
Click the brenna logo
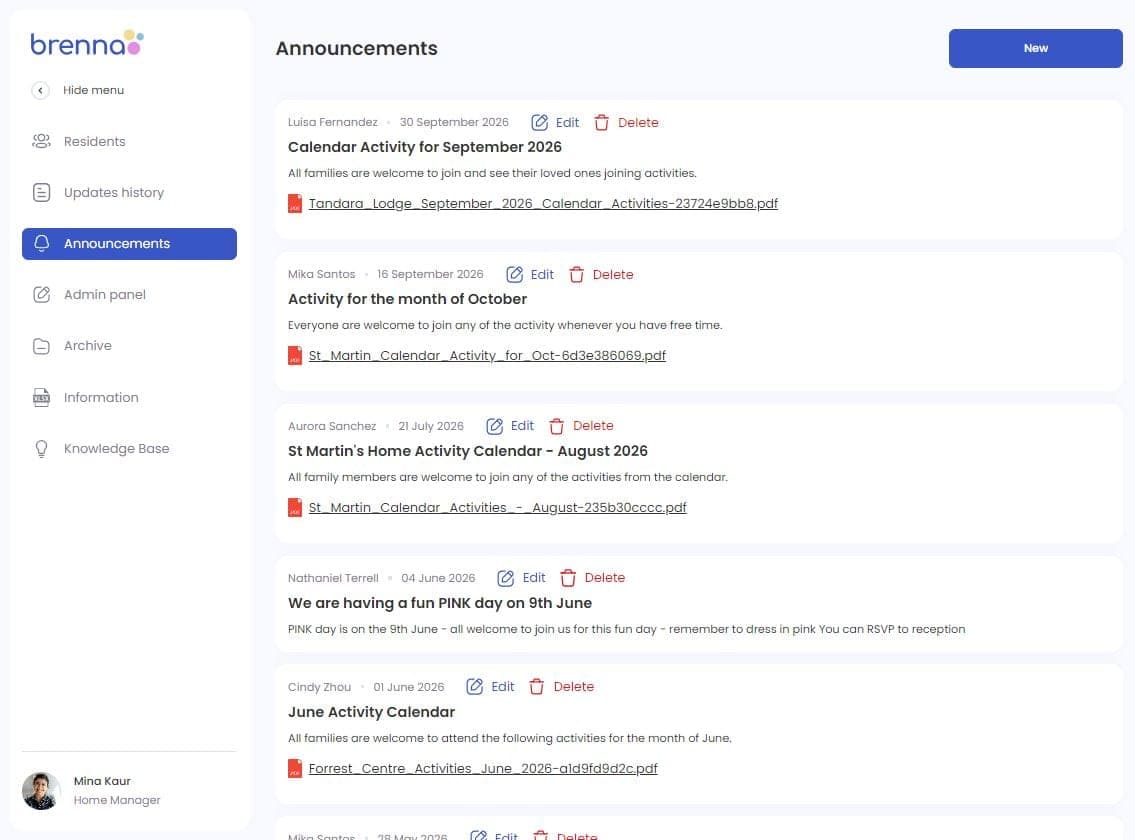[87, 43]
